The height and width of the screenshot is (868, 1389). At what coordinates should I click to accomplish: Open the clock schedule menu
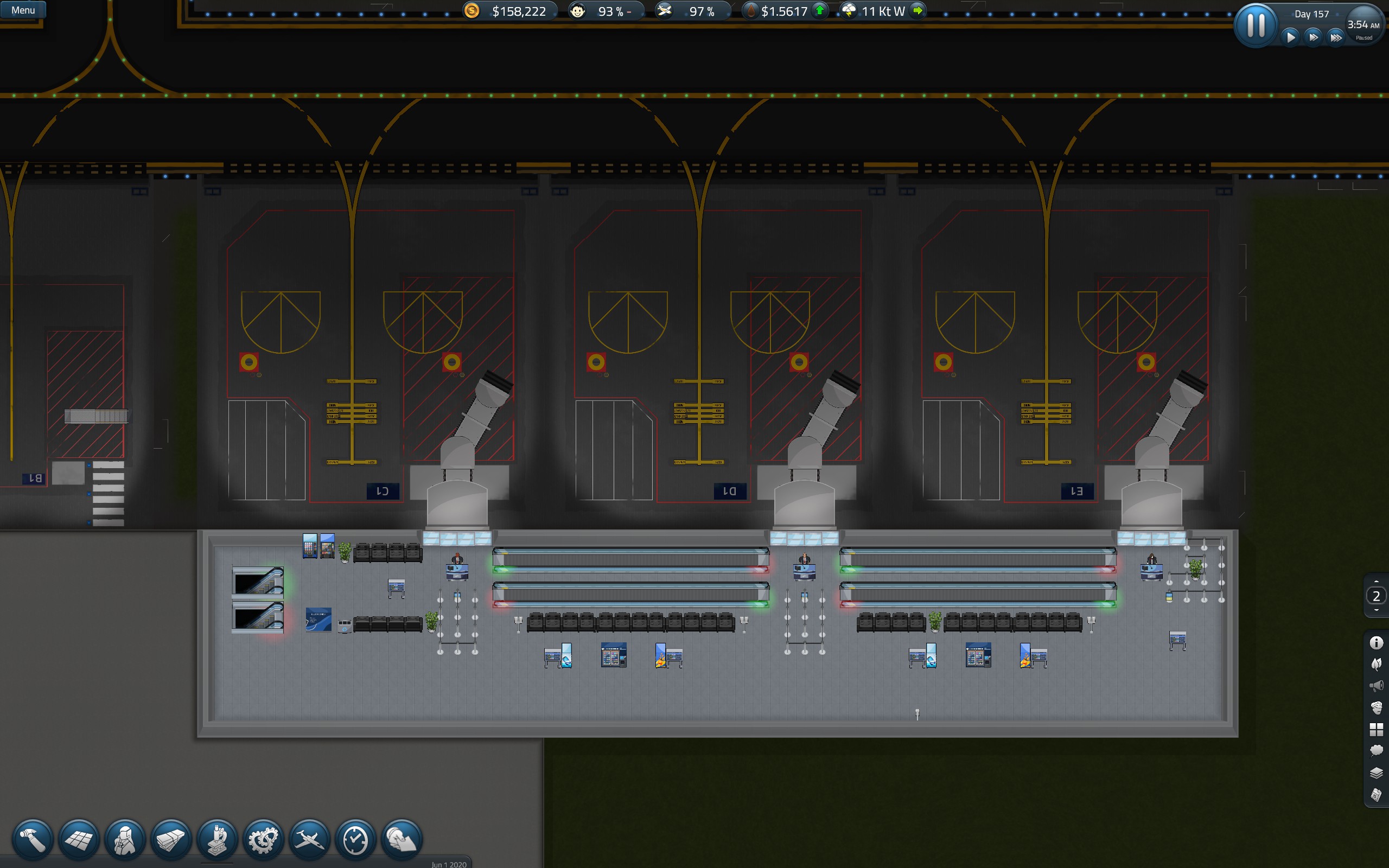356,840
